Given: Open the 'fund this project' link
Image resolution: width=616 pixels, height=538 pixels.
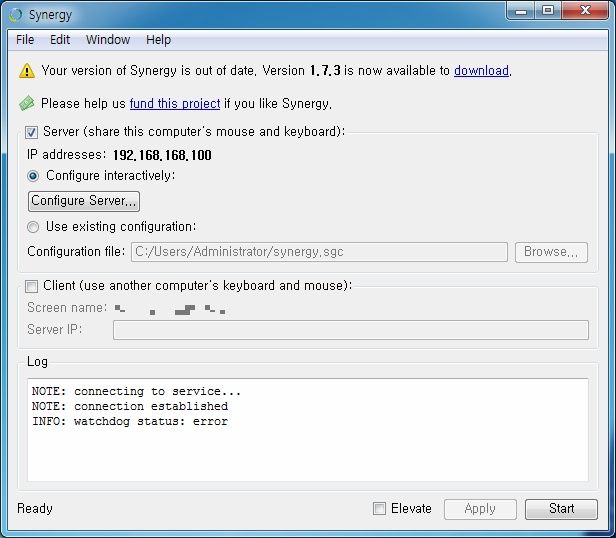Looking at the screenshot, I should (x=175, y=103).
